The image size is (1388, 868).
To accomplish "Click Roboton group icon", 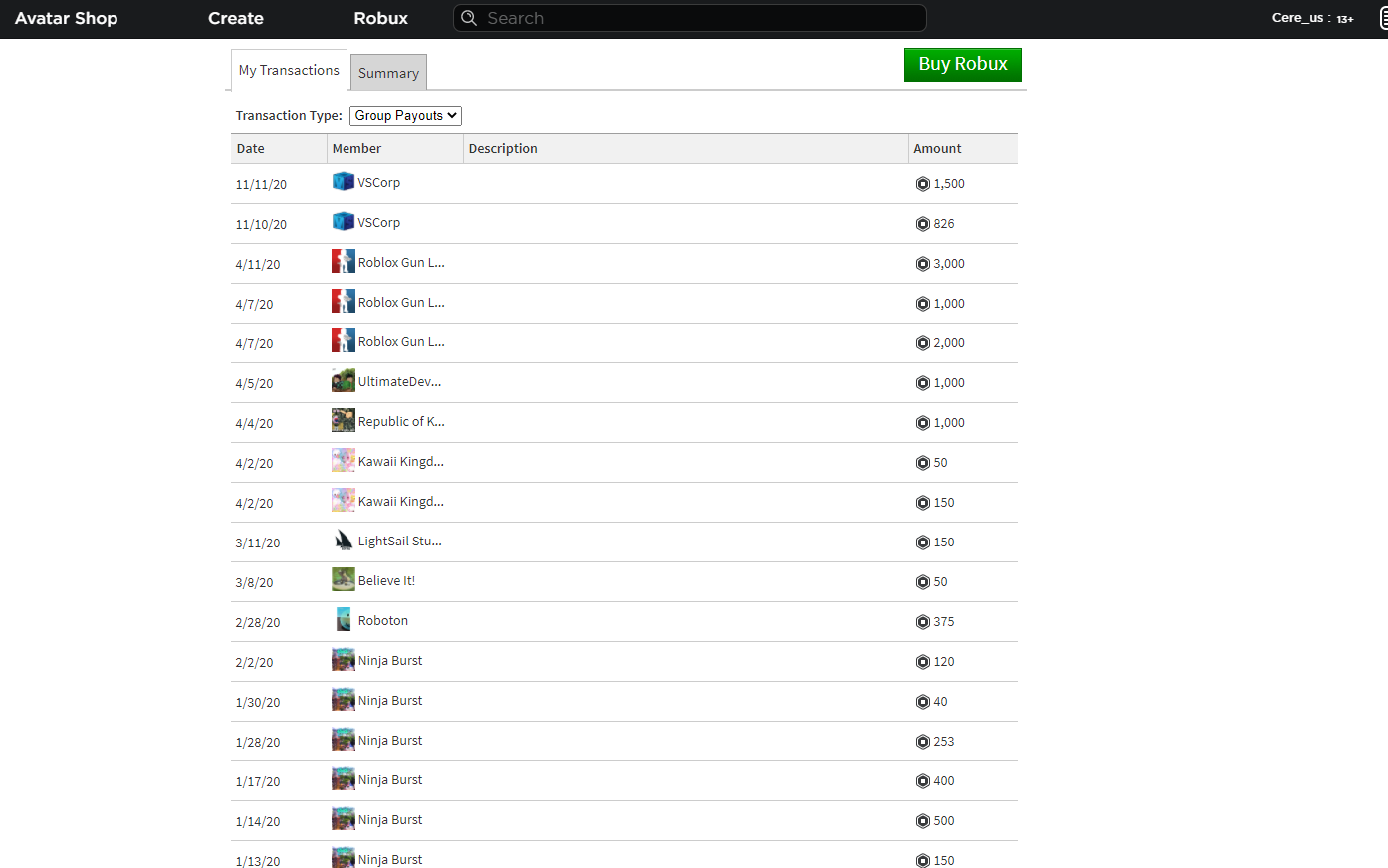I will point(344,619).
